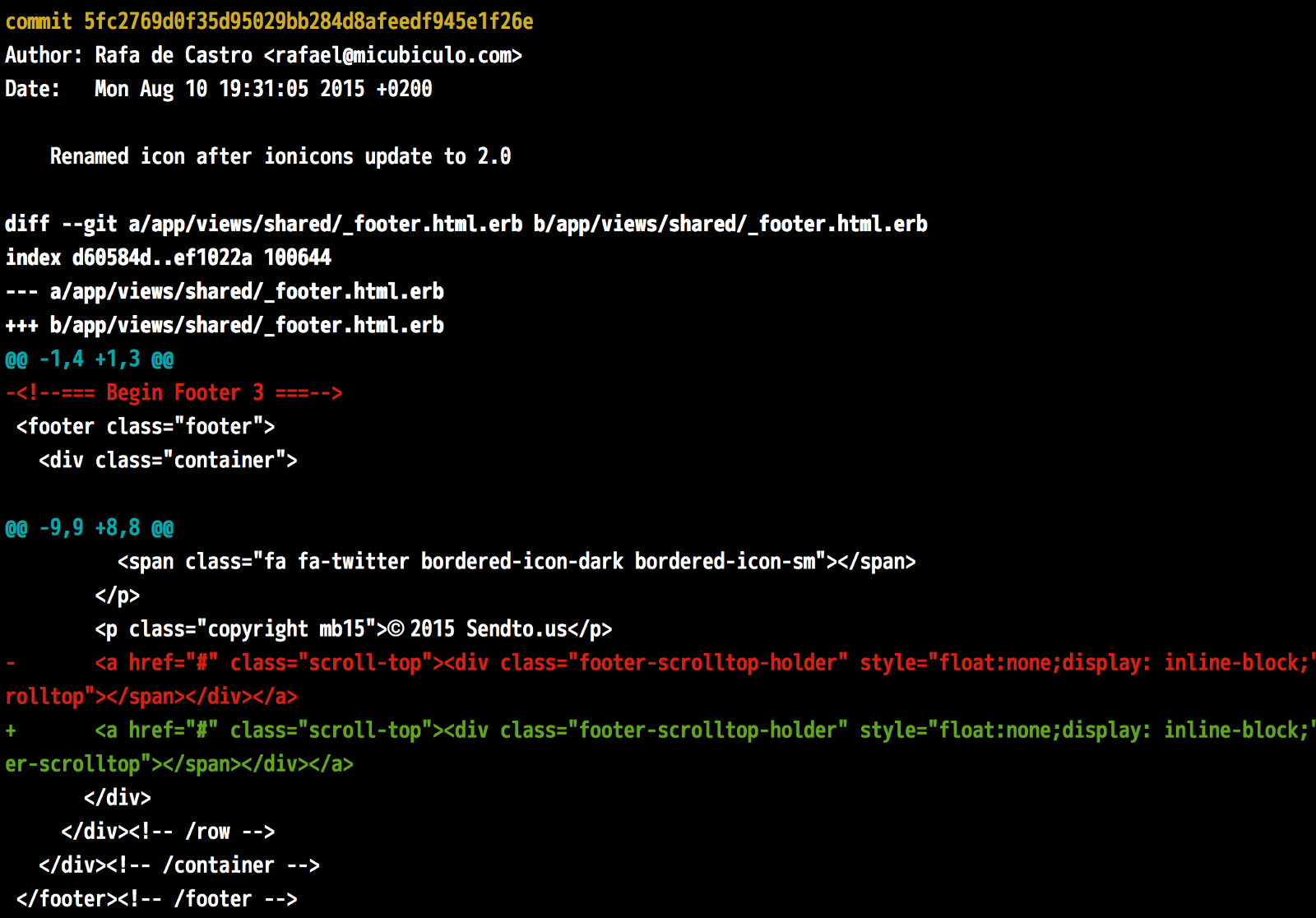This screenshot has width=1316, height=918.
Task: Click the removed red scroll-top anchor line
Action: tap(658, 663)
